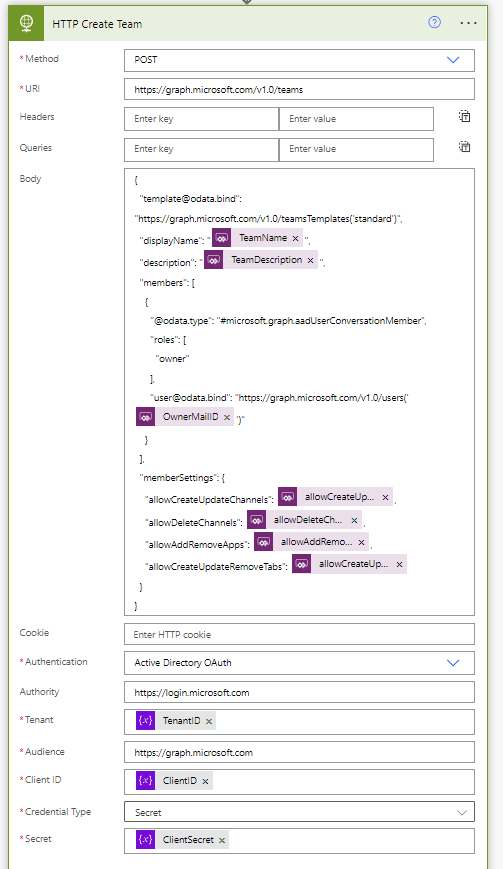
Task: Click the TeamName token label
Action: click(x=263, y=238)
